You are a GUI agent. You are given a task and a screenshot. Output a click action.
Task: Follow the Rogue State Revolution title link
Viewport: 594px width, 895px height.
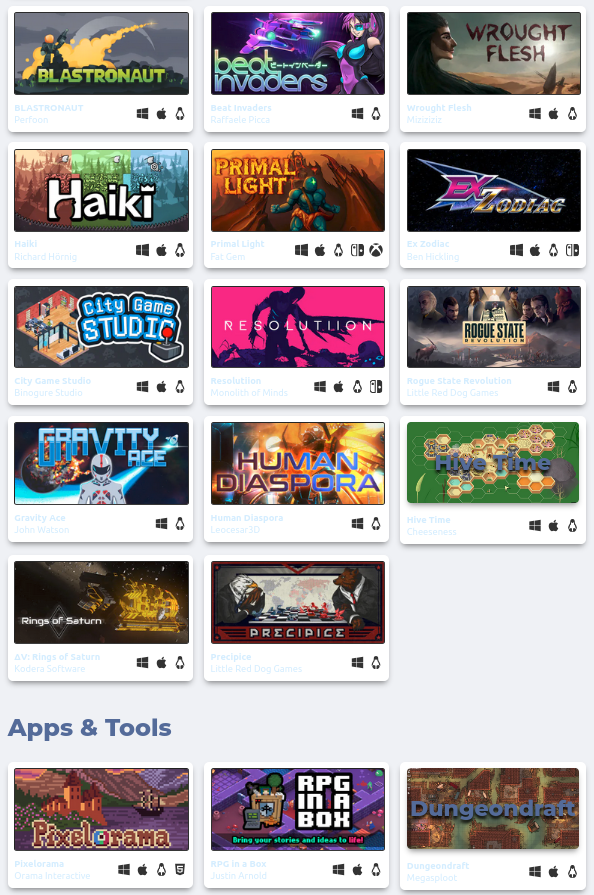(459, 381)
